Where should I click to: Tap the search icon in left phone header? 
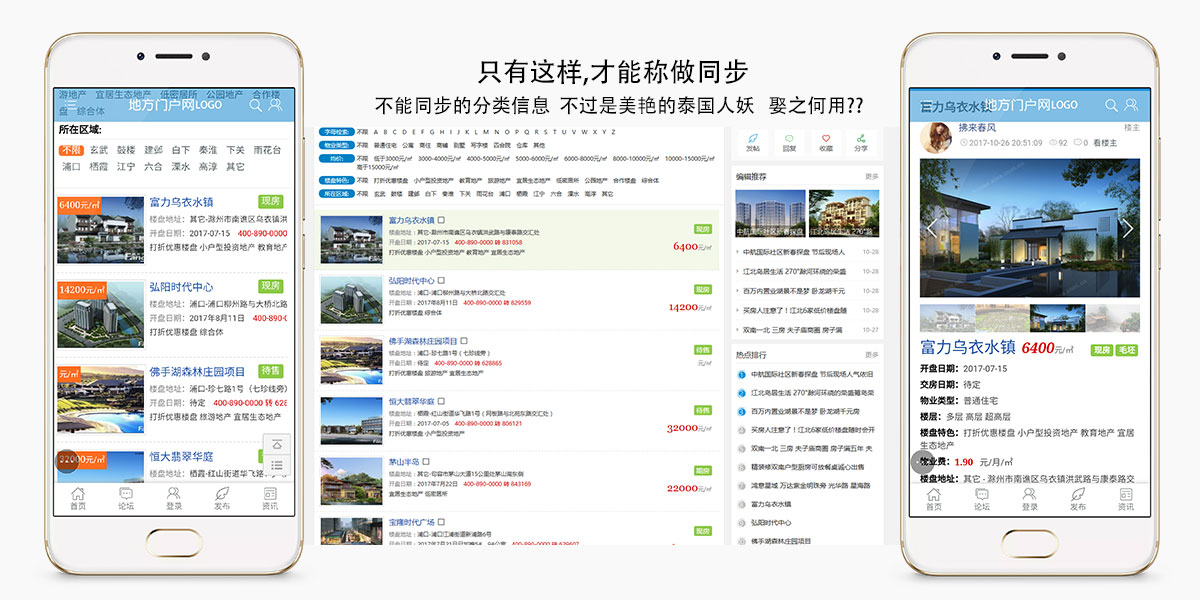(x=256, y=105)
